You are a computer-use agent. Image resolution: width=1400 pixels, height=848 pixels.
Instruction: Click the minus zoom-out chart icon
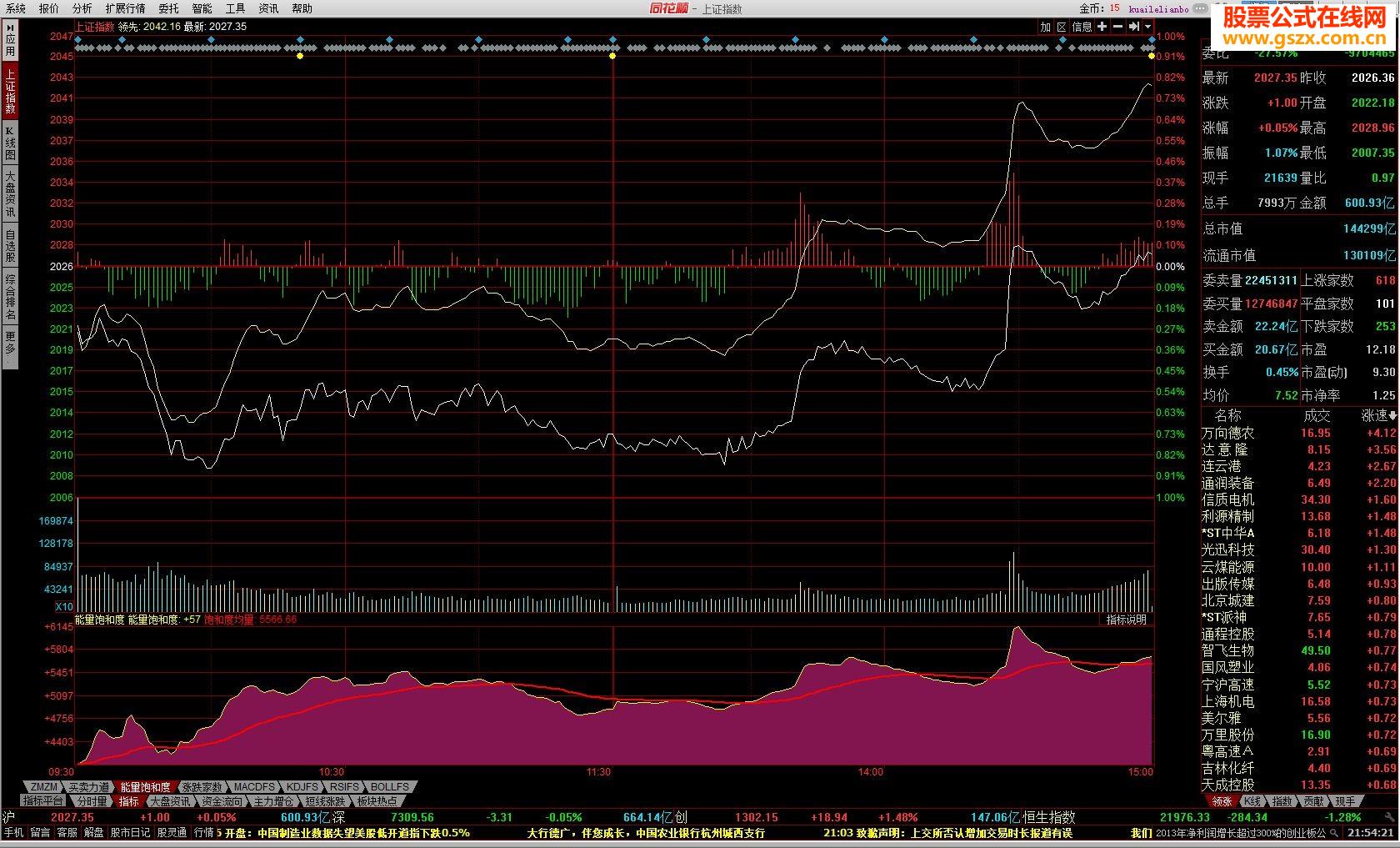(x=1117, y=27)
